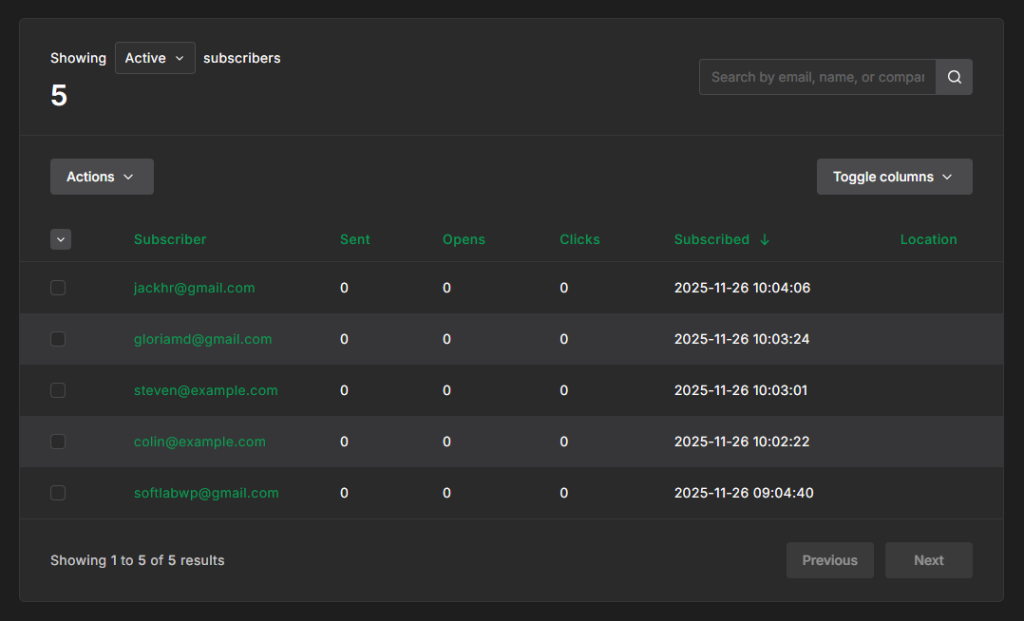Click the large subscriber count 5

59,95
